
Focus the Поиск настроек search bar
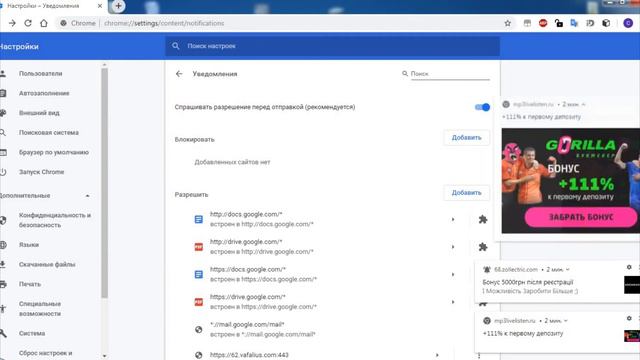click(x=332, y=46)
